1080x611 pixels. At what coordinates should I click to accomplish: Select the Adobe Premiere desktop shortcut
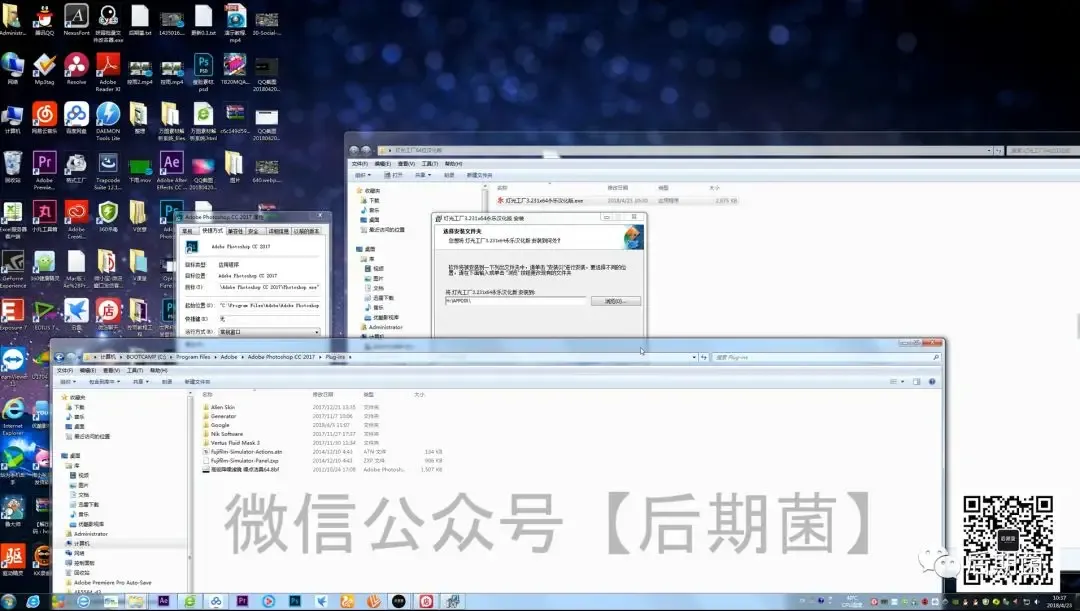[44, 170]
